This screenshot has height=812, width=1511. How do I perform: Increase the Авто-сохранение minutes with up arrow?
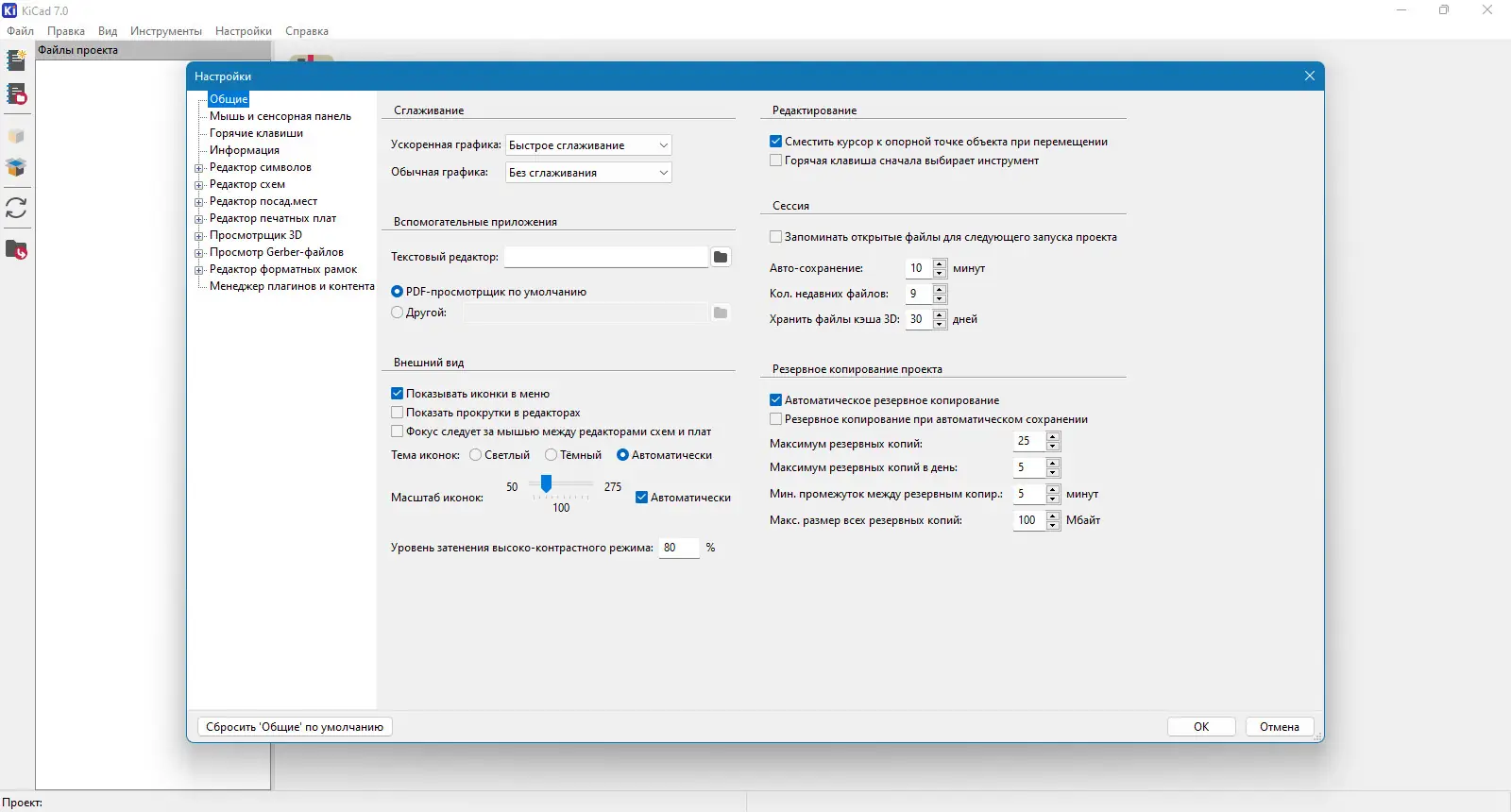[940, 263]
